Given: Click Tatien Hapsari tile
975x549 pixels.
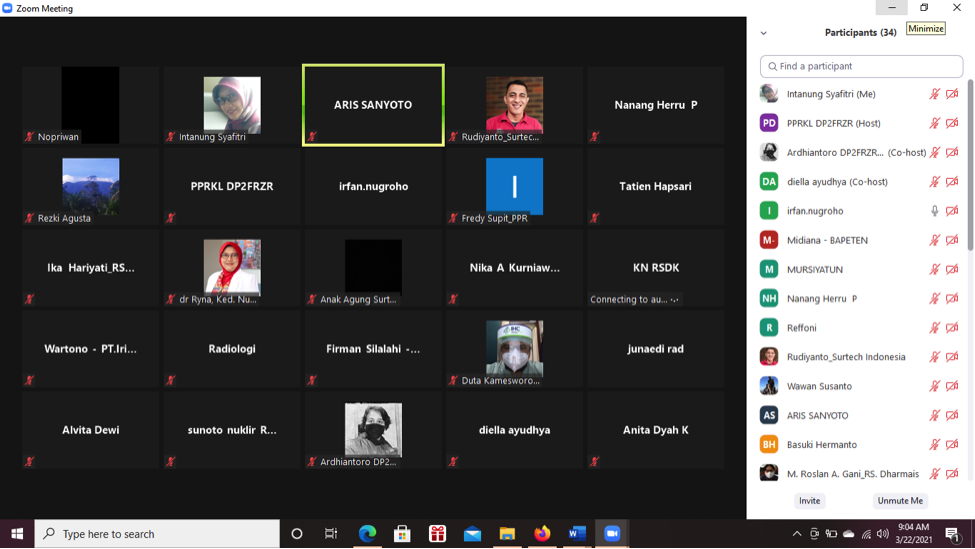Looking at the screenshot, I should [655, 187].
